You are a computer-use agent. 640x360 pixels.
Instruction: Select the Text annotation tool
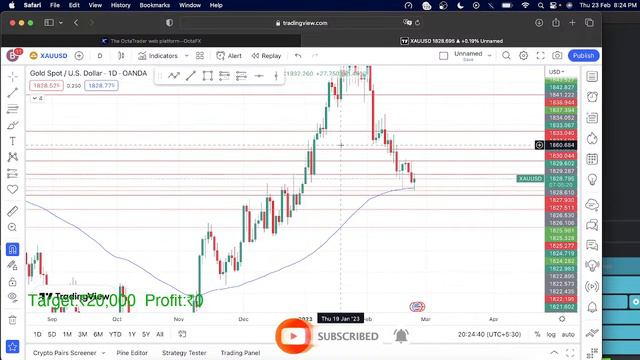pos(13,141)
